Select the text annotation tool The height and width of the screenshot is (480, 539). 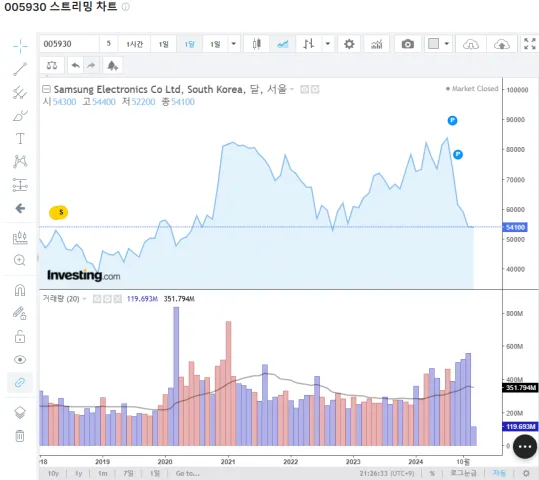pyautogui.click(x=20, y=139)
